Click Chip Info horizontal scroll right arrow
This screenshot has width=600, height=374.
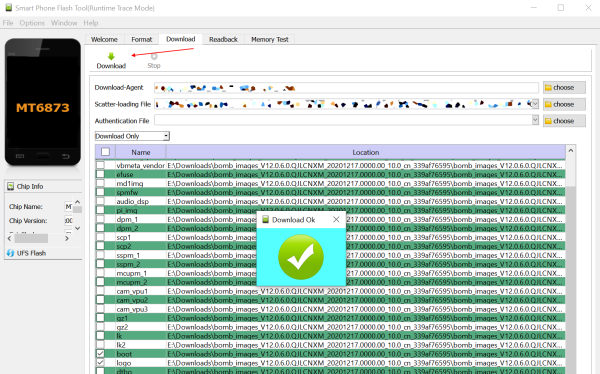tap(67, 238)
